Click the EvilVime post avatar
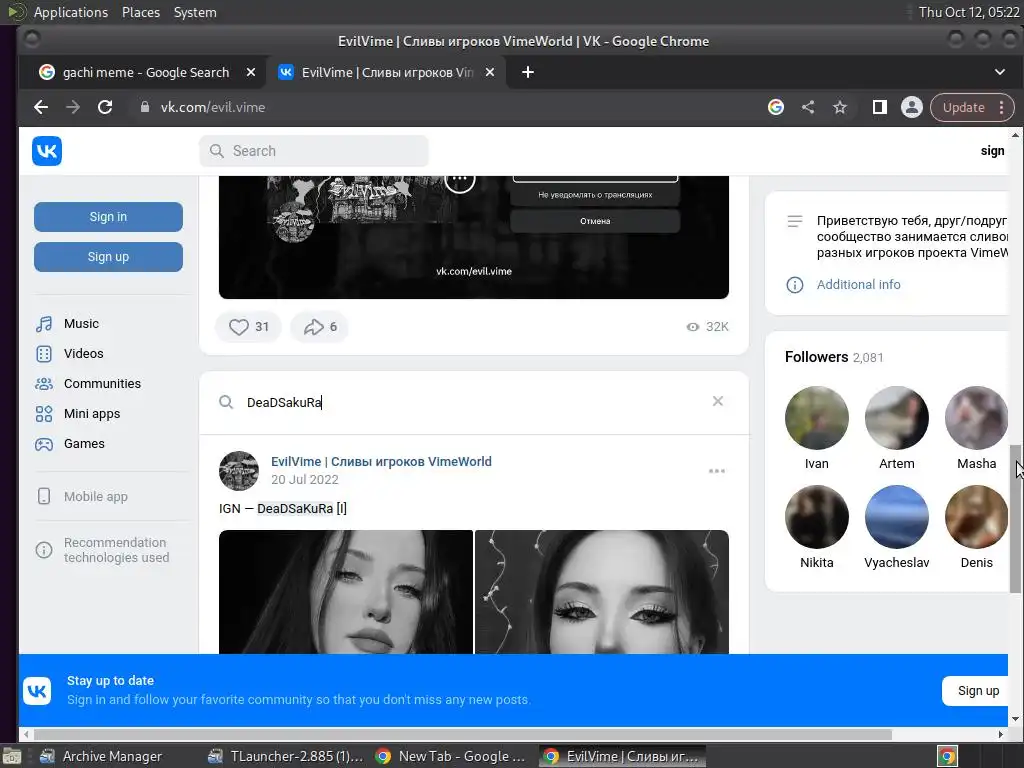Image resolution: width=1024 pixels, height=768 pixels. coord(239,471)
